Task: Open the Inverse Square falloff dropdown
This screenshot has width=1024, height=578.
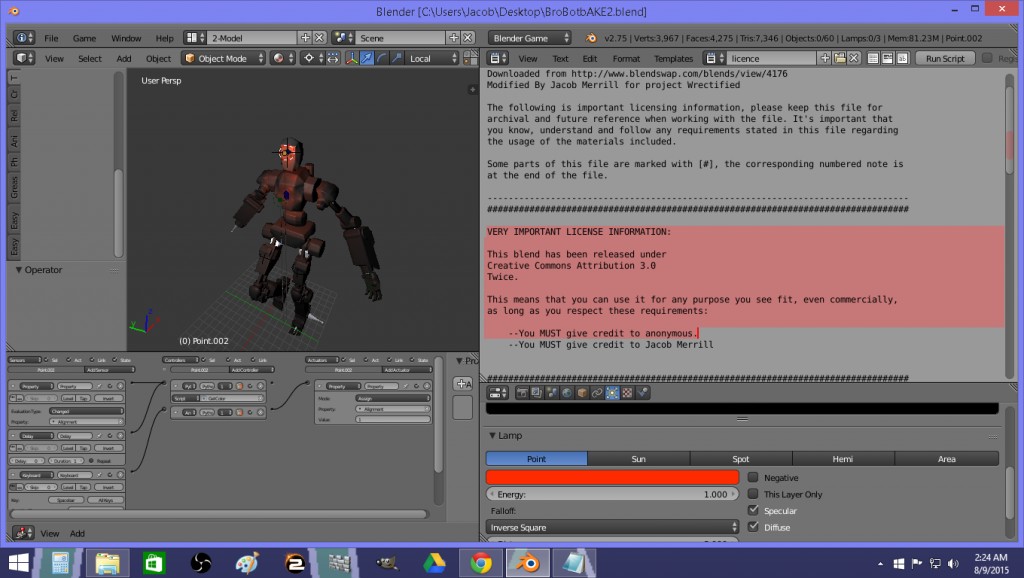Action: tap(613, 527)
